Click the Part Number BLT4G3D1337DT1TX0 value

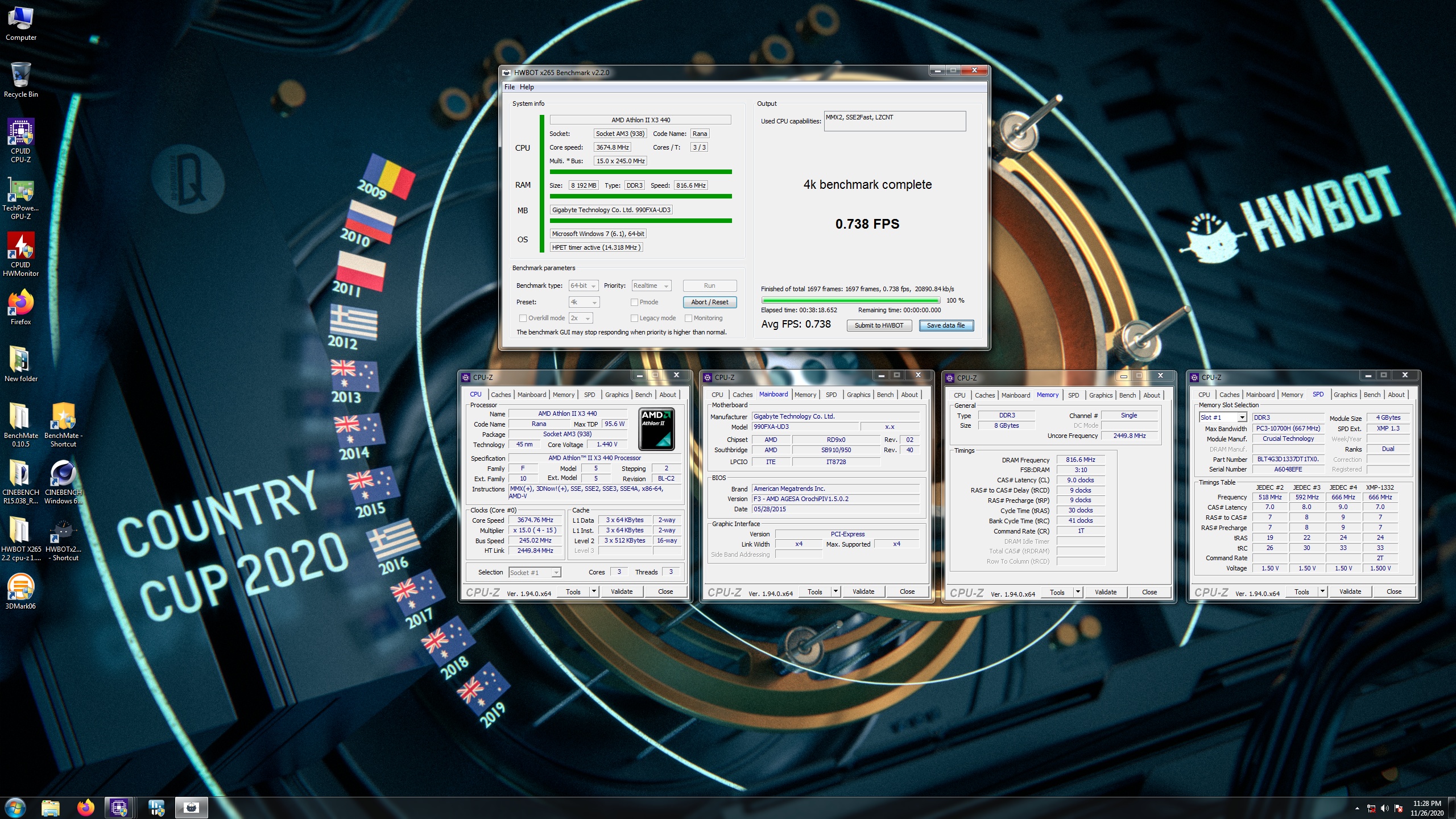pos(1288,459)
